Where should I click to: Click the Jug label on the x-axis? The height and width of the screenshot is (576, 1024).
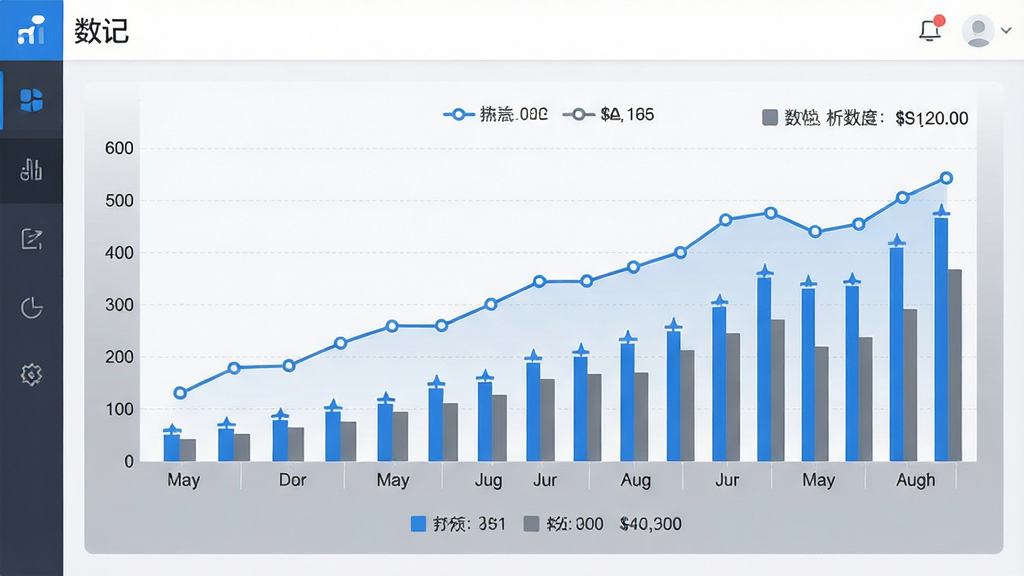[x=488, y=481]
